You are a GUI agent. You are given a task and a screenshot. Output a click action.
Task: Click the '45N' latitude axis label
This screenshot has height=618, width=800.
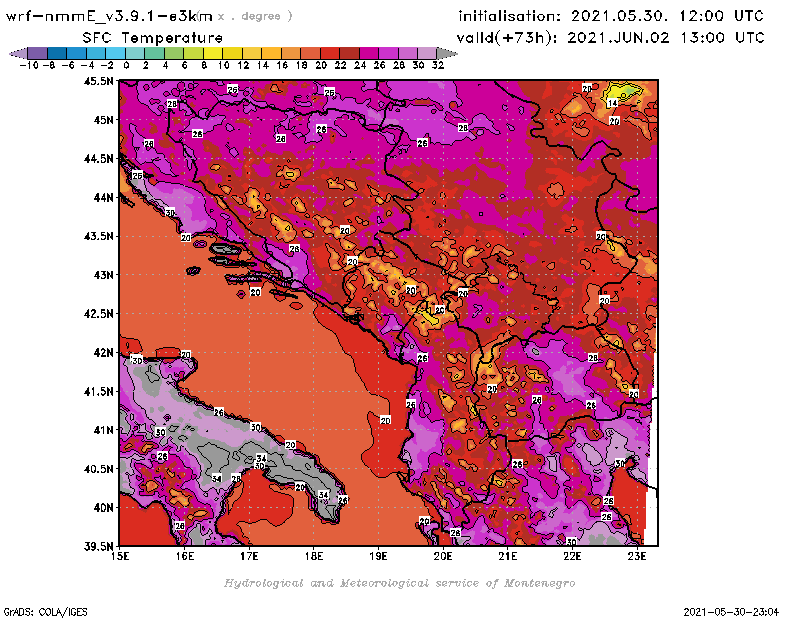click(103, 120)
